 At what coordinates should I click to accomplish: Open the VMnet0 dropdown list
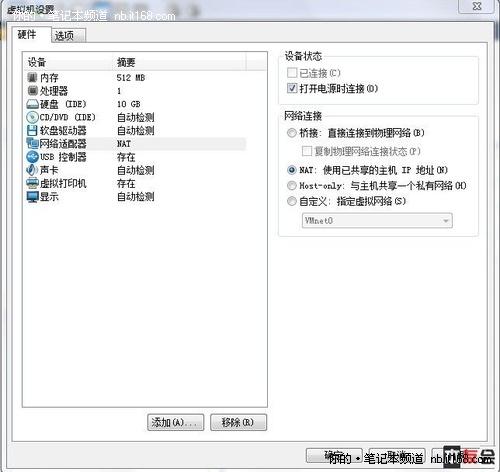tap(377, 221)
